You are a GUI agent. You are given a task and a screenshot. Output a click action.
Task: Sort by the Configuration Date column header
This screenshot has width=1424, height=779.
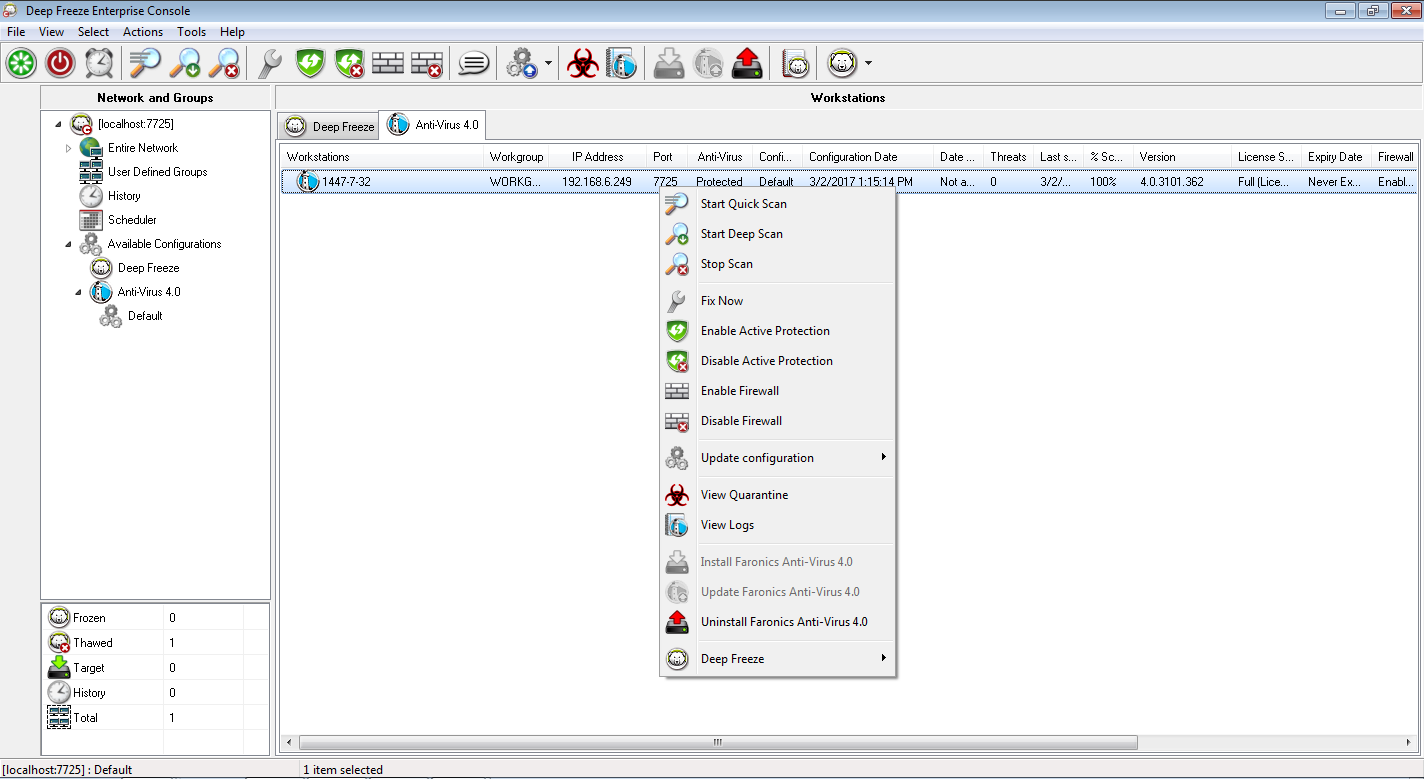pos(867,157)
